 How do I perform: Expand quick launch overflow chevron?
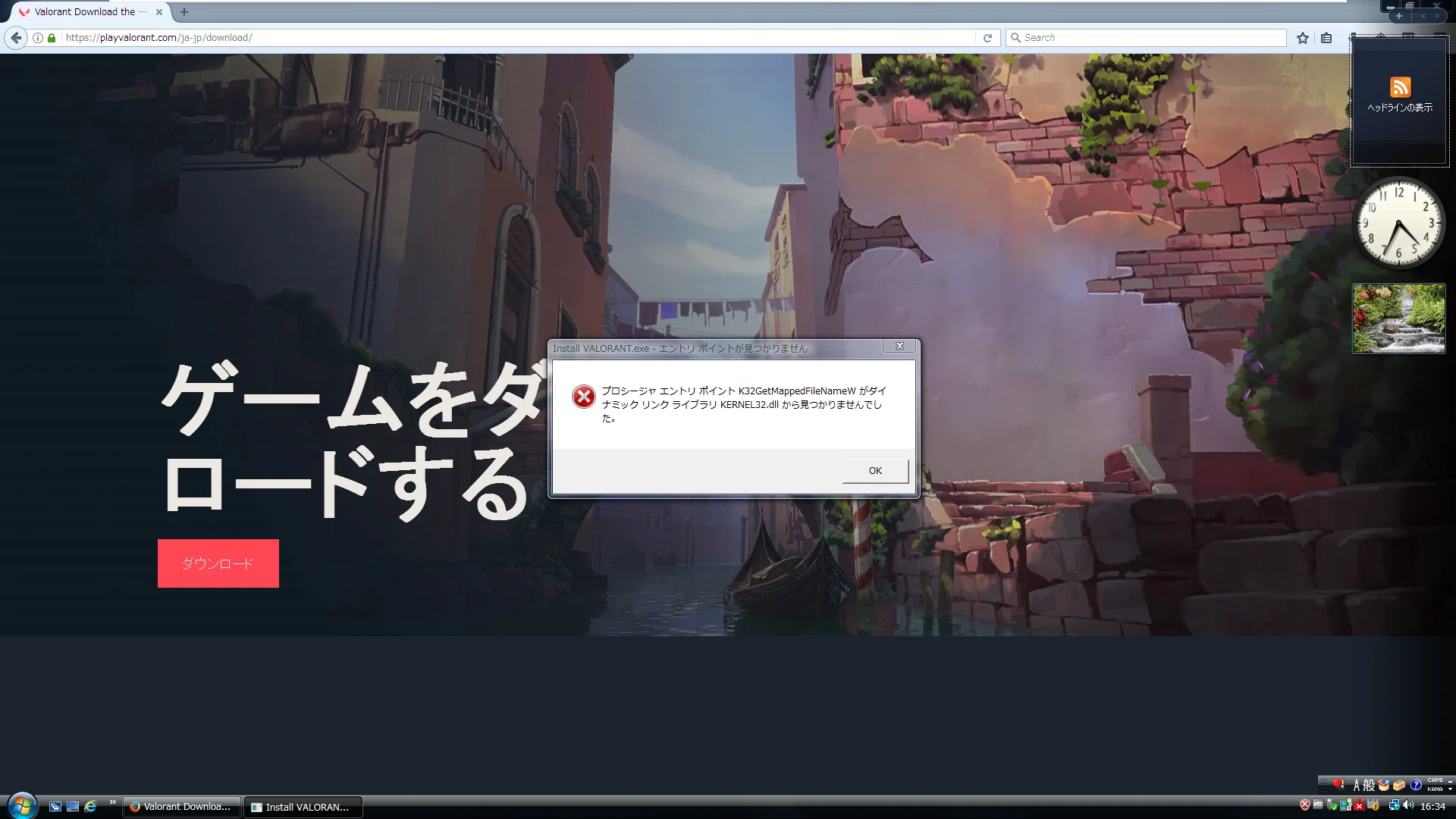[112, 802]
